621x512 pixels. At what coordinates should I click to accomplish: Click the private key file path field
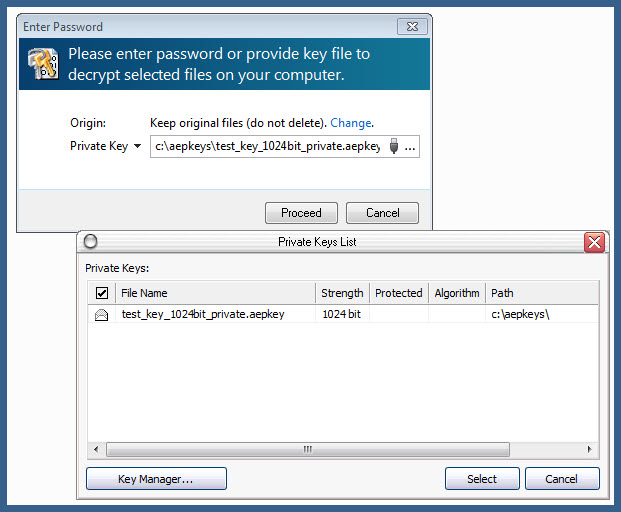(x=267, y=147)
